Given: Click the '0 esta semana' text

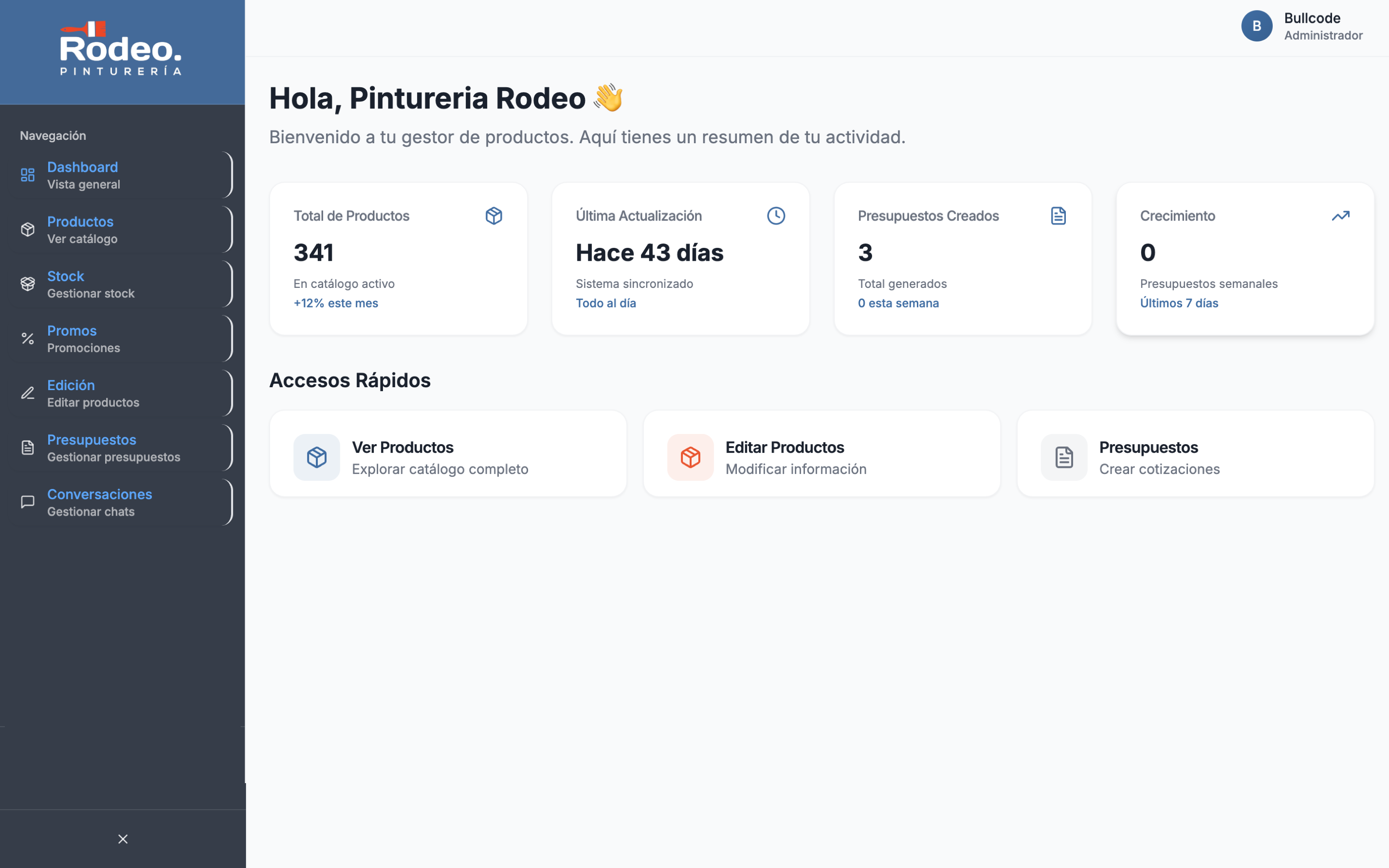Looking at the screenshot, I should pyautogui.click(x=898, y=303).
